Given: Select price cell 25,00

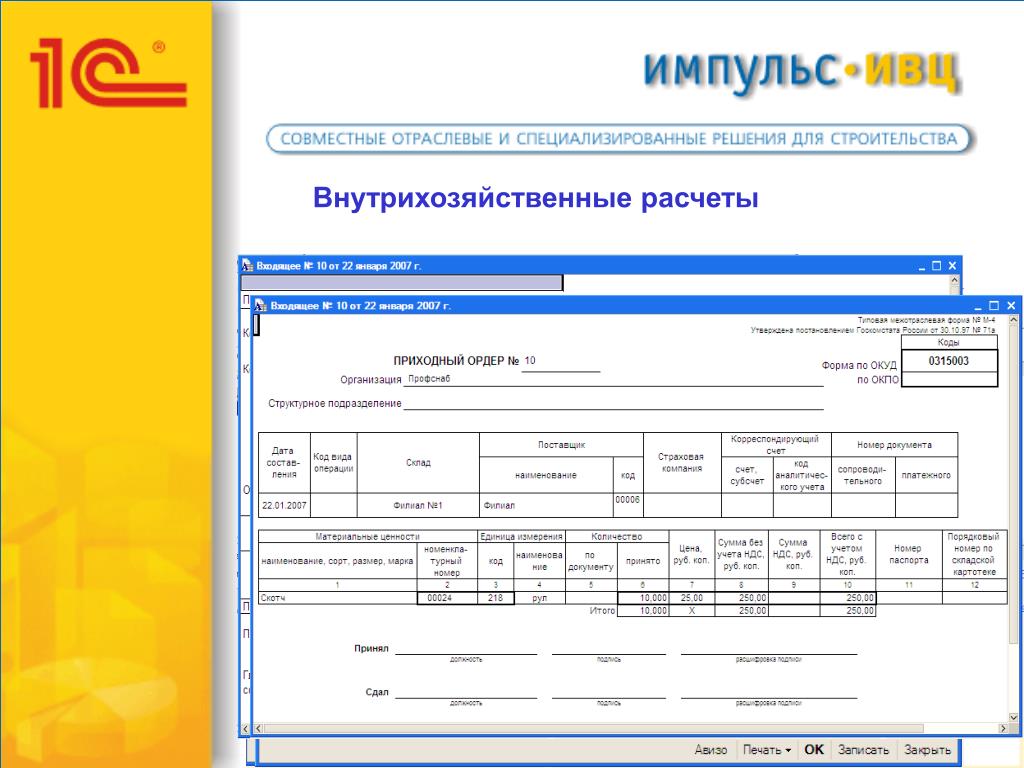Looking at the screenshot, I should click(692, 598).
